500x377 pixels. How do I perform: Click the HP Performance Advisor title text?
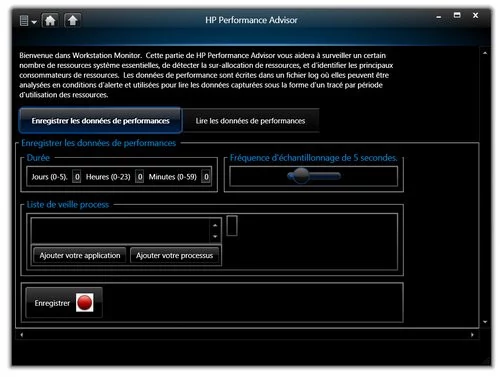point(251,20)
